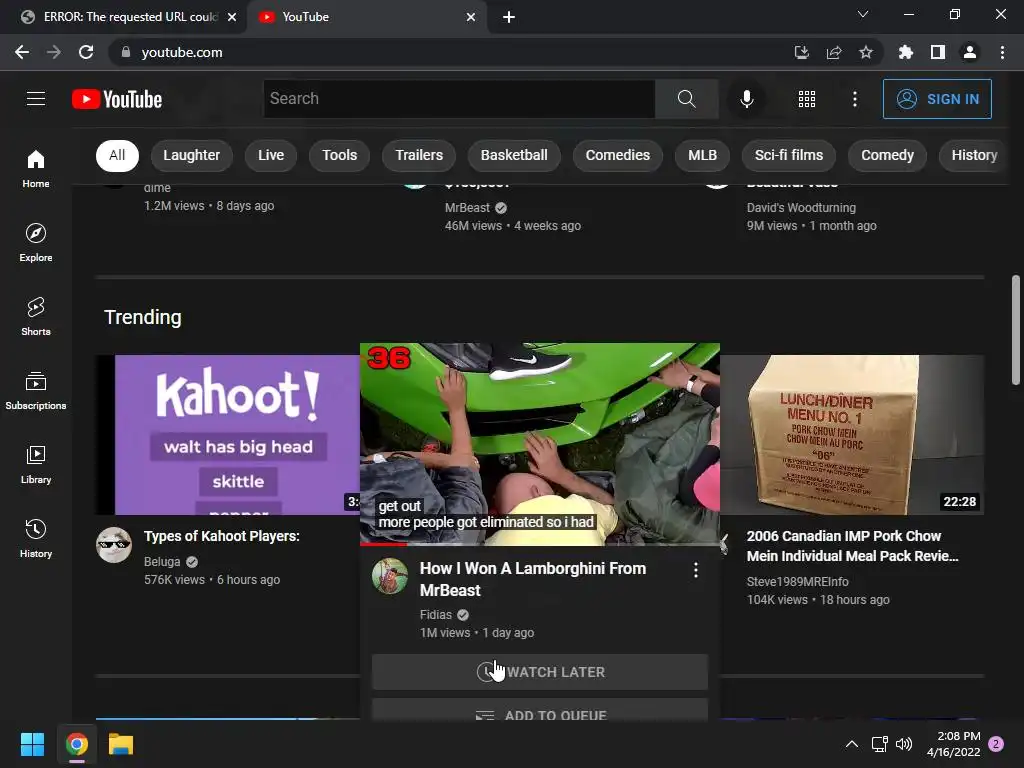Viewport: 1024px width, 768px height.
Task: Open MrBeast channel name link
Action: pyautogui.click(x=467, y=208)
